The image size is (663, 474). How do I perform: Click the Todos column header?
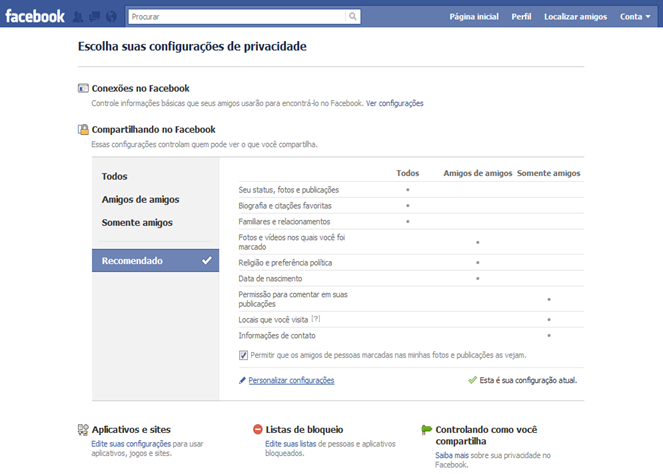coord(408,173)
